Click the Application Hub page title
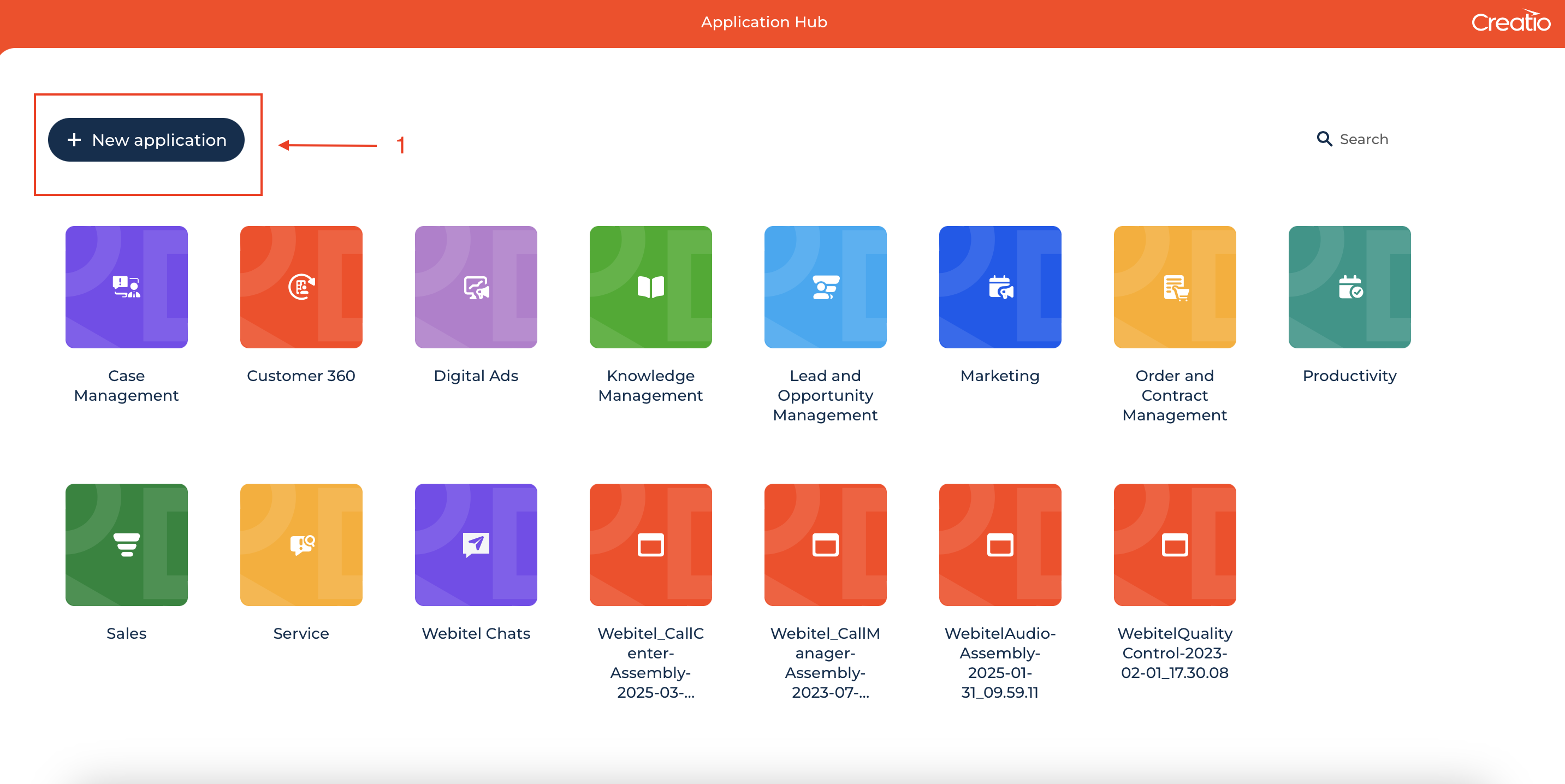The width and height of the screenshot is (1565, 784). pos(764,22)
